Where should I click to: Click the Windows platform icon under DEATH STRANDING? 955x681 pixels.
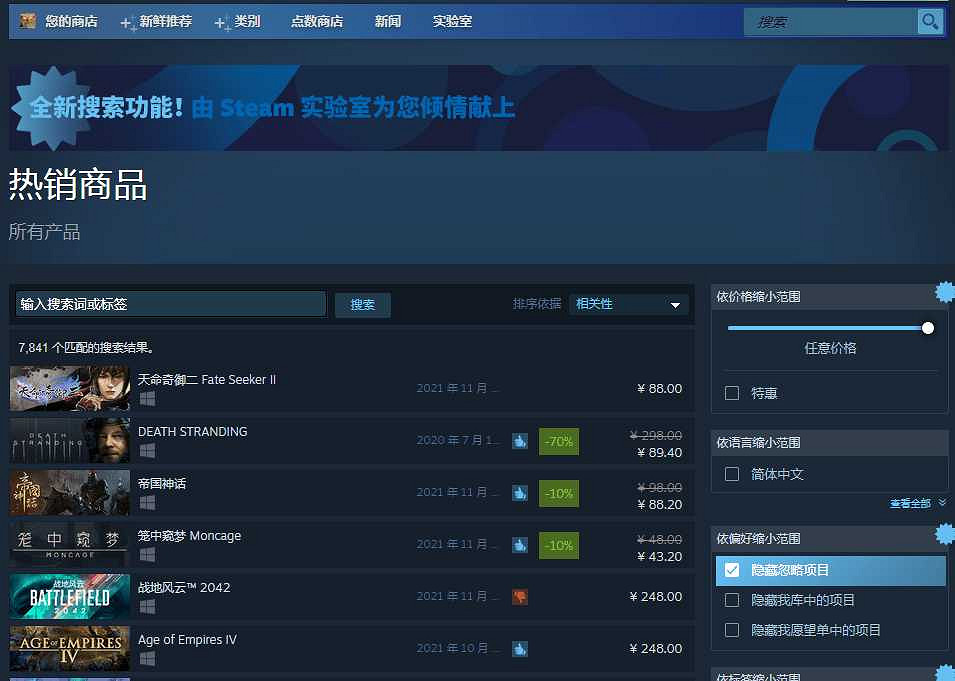(x=147, y=448)
